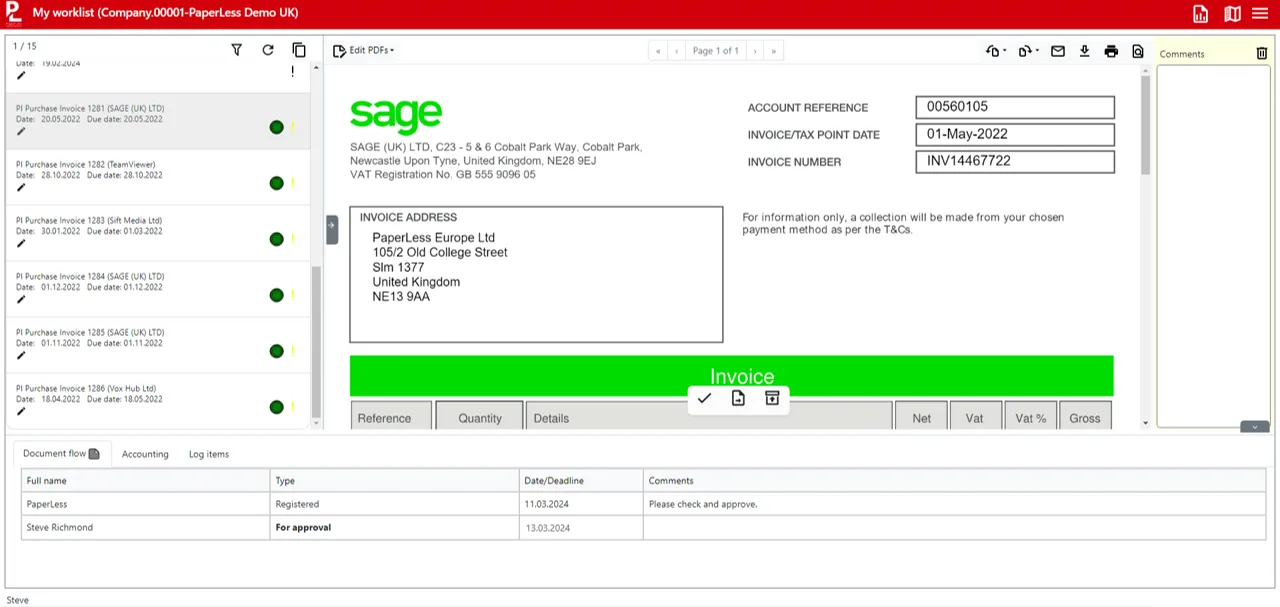Select Purchase Invoice 1286 (Vox Hub Ltd)
1280x607 pixels.
(x=158, y=402)
